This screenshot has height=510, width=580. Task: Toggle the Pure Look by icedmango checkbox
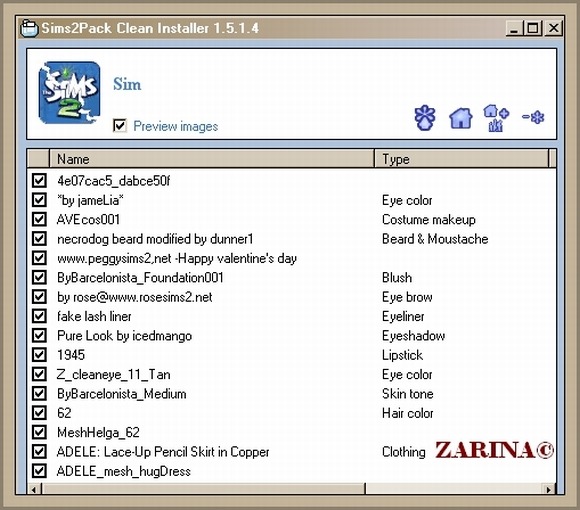(x=39, y=335)
